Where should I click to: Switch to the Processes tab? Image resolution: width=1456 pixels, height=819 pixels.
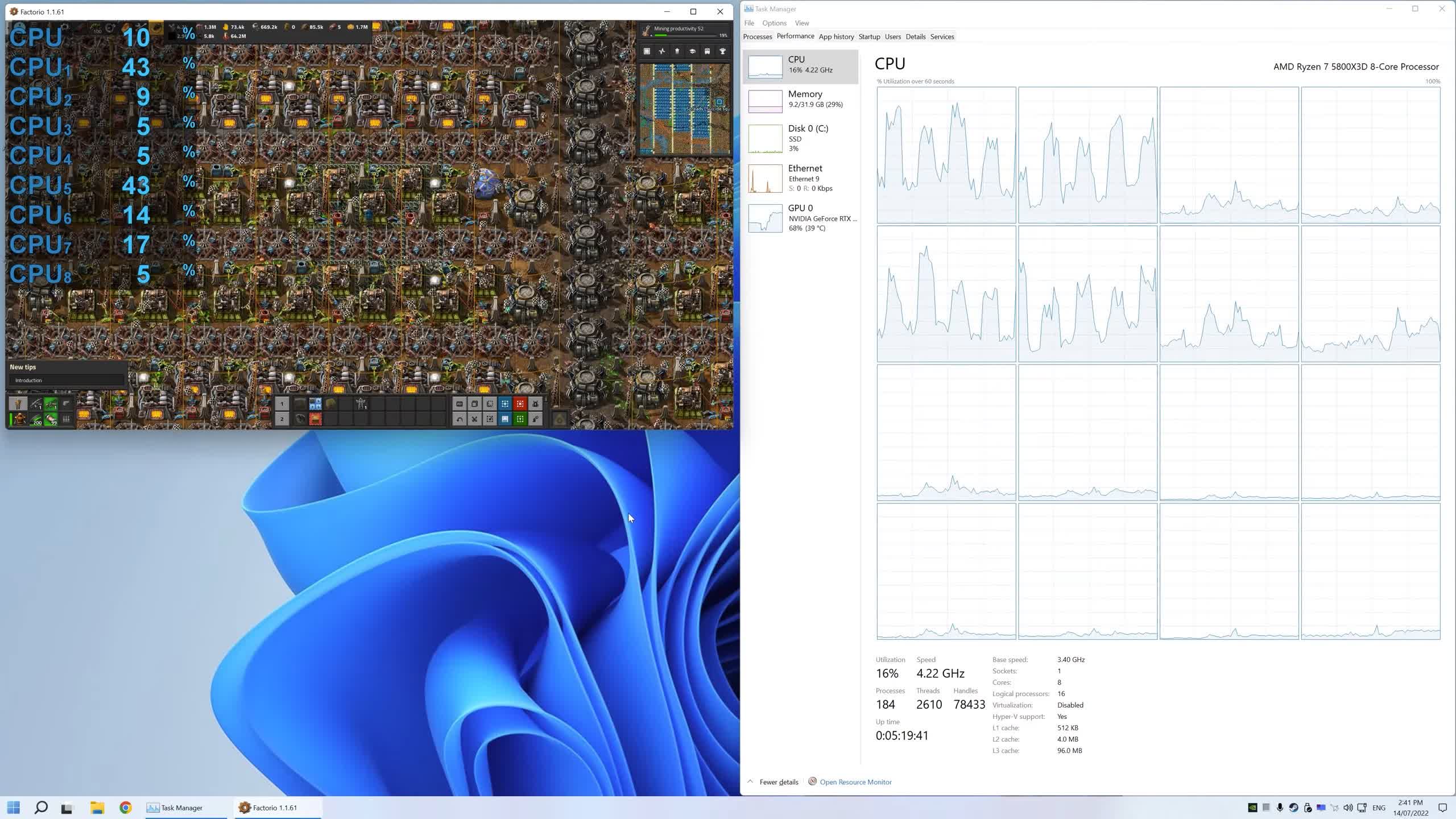click(758, 36)
